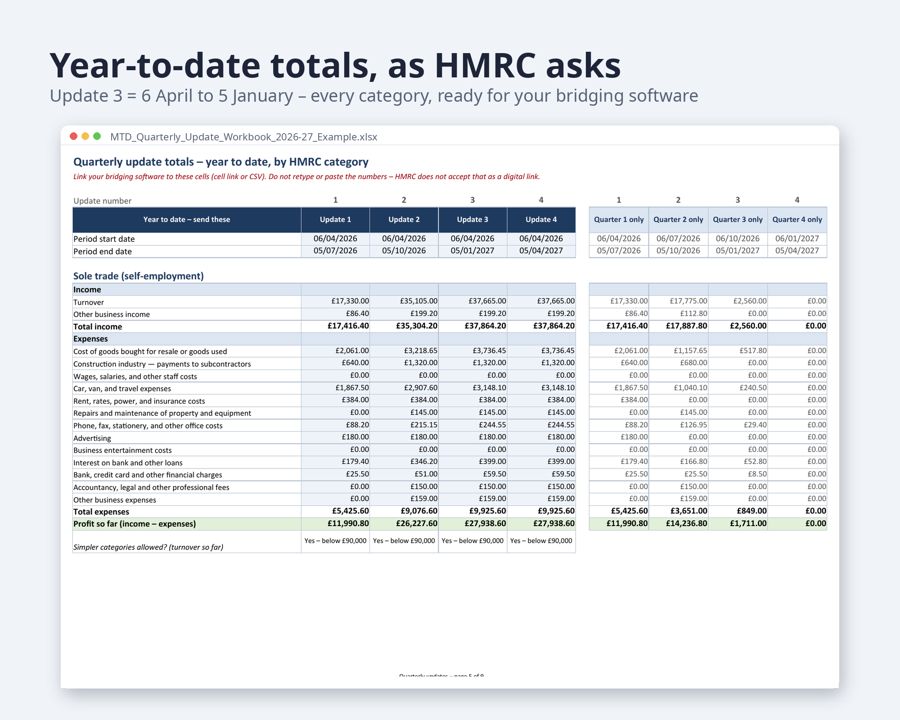The height and width of the screenshot is (720, 900).
Task: Select the 'Update 4' column header
Action: [x=541, y=219]
